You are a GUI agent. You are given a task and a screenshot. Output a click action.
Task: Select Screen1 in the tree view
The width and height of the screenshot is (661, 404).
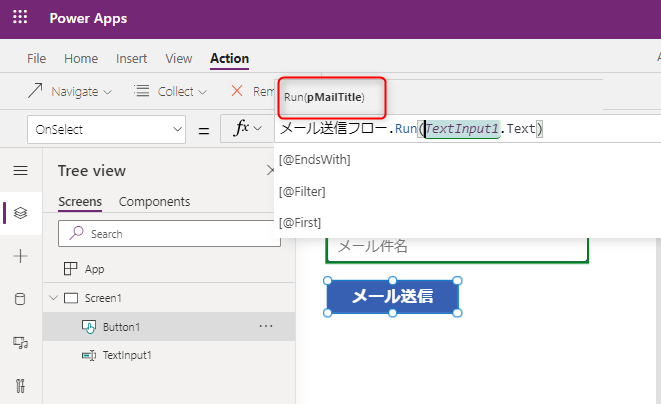tap(103, 298)
